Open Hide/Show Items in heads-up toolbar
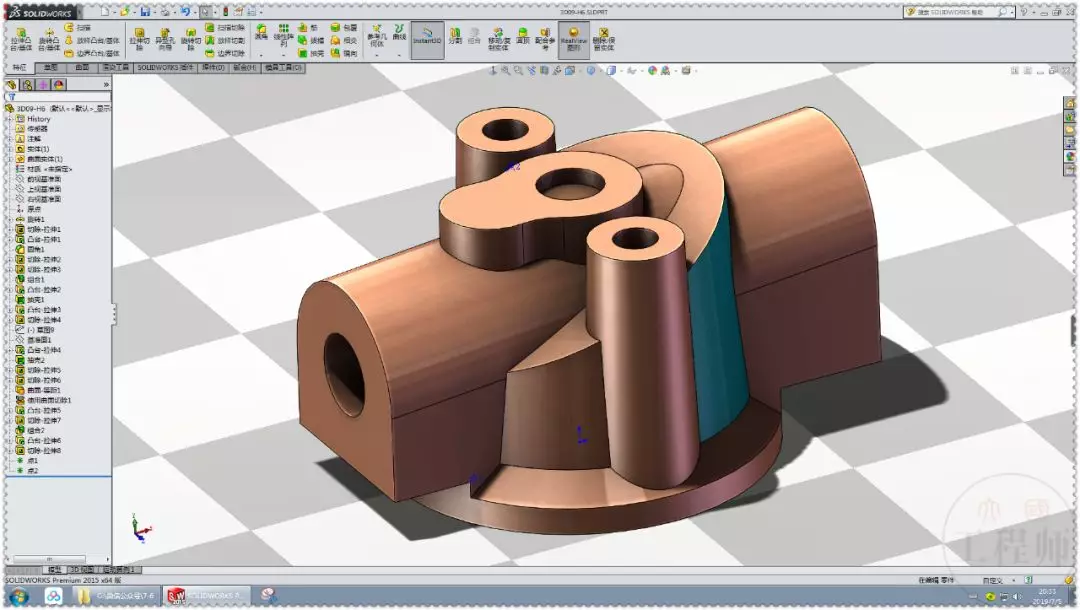The image size is (1080, 610). click(632, 70)
